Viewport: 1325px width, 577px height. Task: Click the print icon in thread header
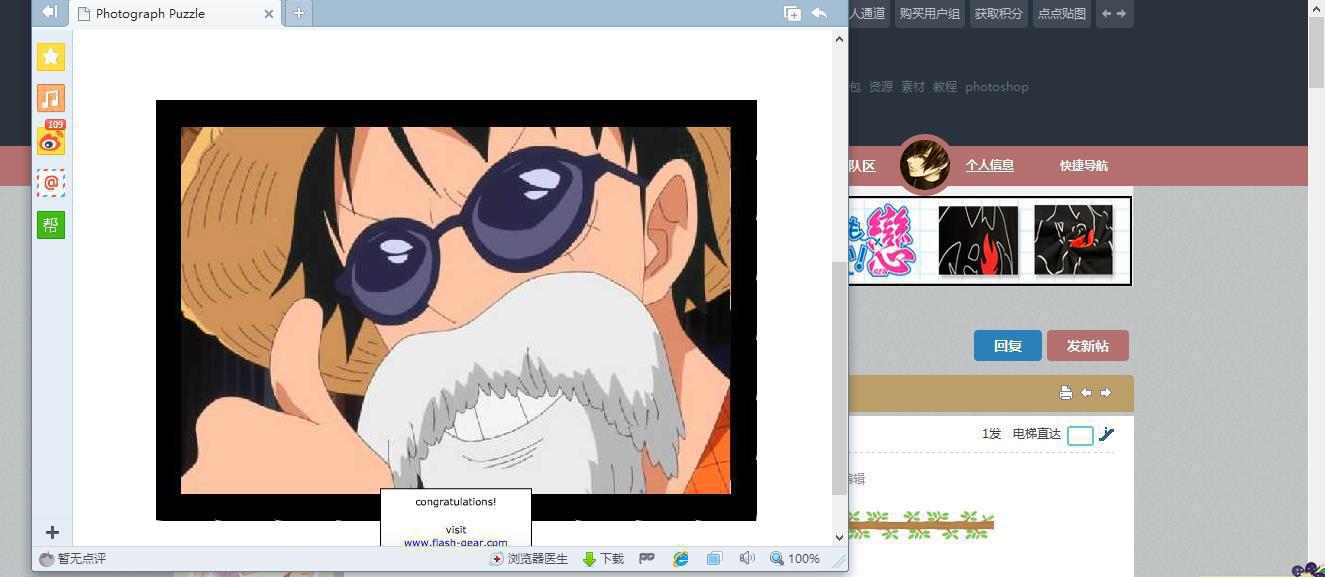(1066, 393)
